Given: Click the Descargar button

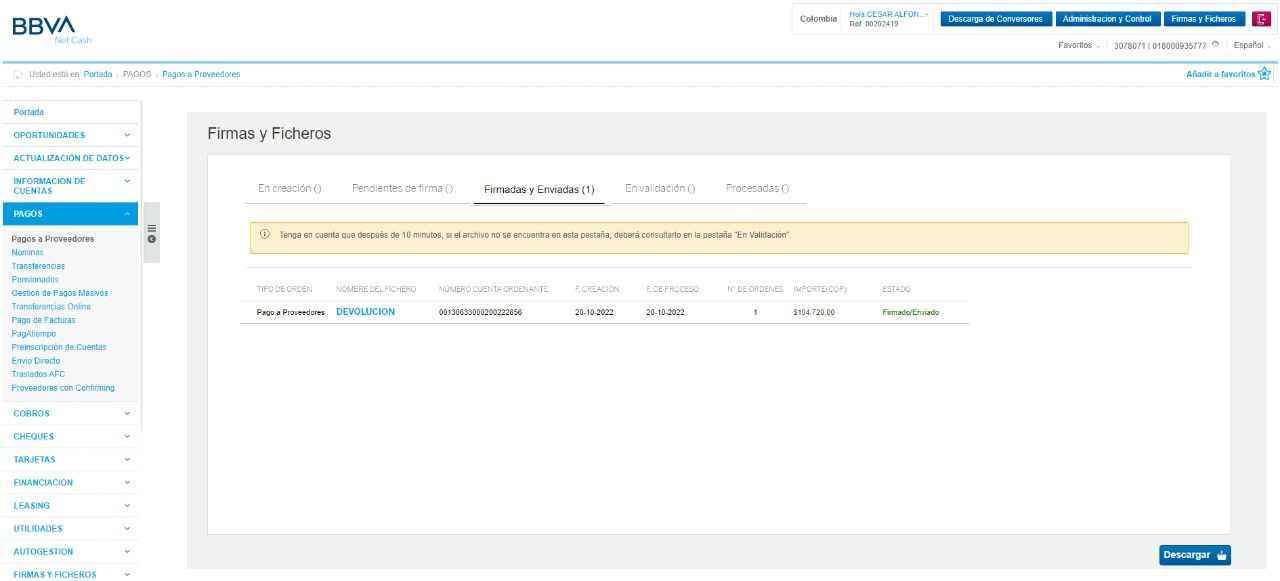Looking at the screenshot, I should click(1195, 555).
